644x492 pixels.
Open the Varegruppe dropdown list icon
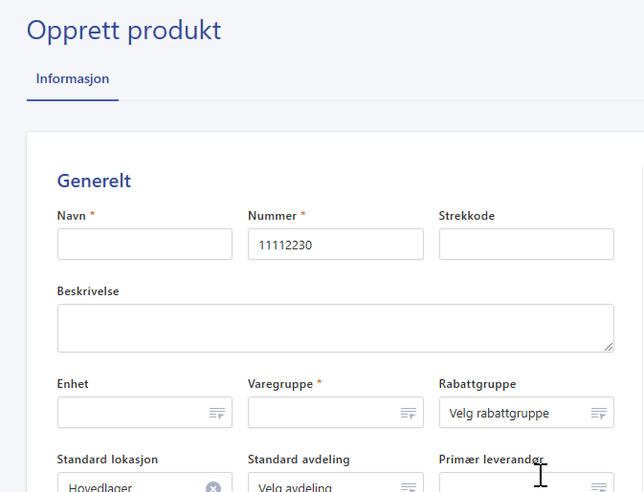[x=408, y=413]
